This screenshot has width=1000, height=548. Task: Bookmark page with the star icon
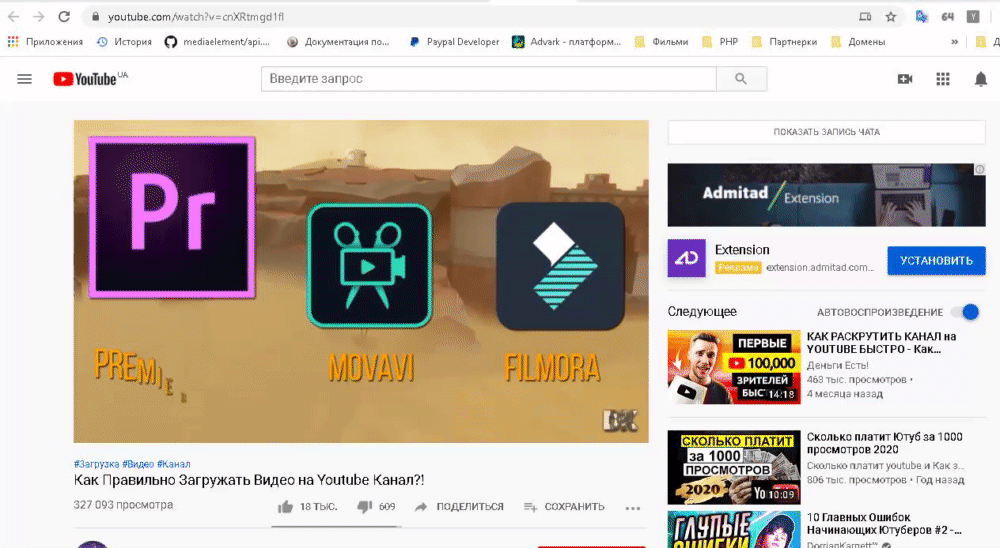tap(891, 17)
